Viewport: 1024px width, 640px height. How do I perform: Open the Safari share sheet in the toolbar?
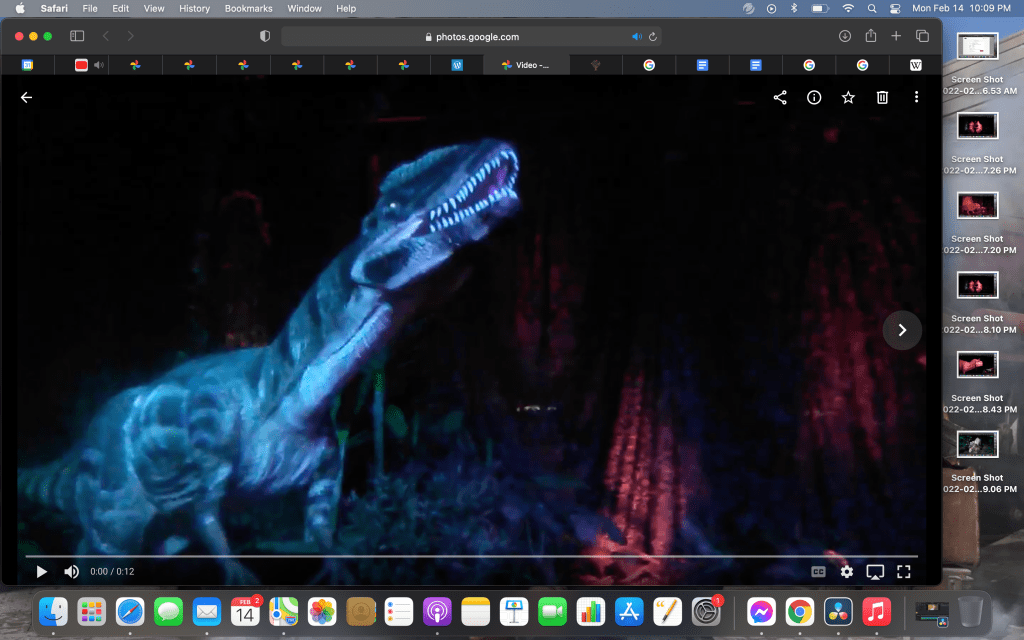(x=871, y=35)
